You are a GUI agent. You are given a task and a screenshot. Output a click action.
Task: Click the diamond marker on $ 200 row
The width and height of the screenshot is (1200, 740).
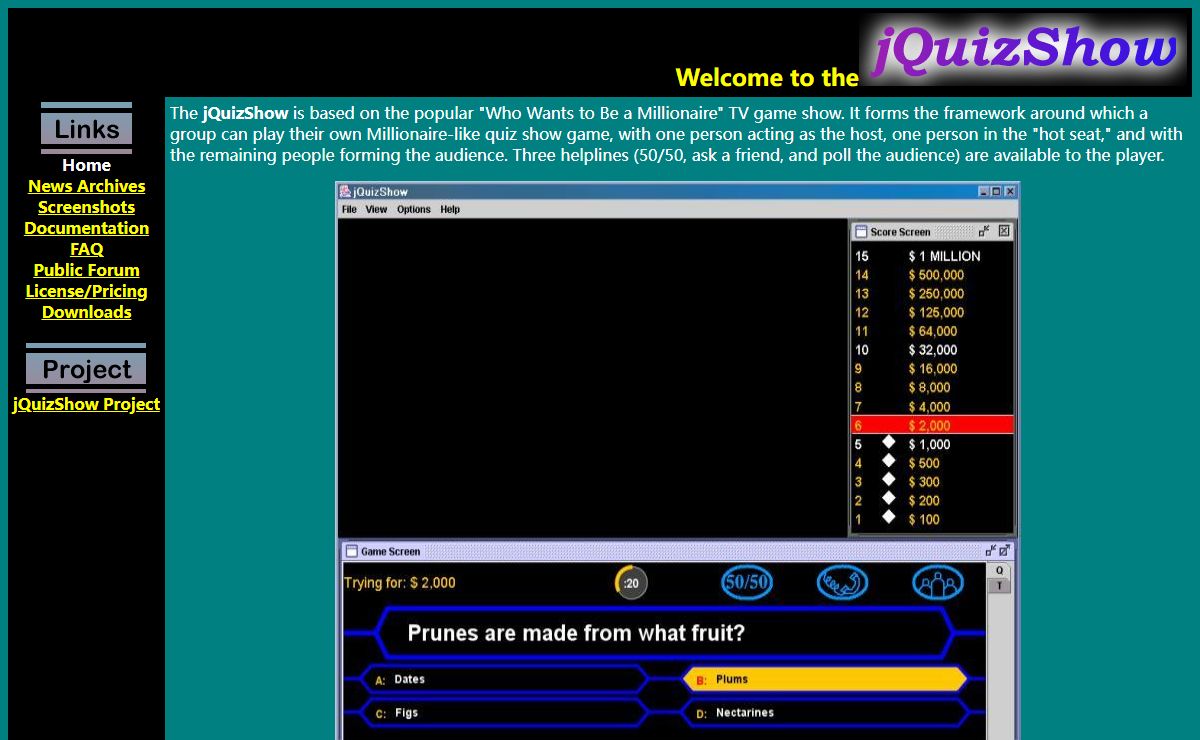888,498
